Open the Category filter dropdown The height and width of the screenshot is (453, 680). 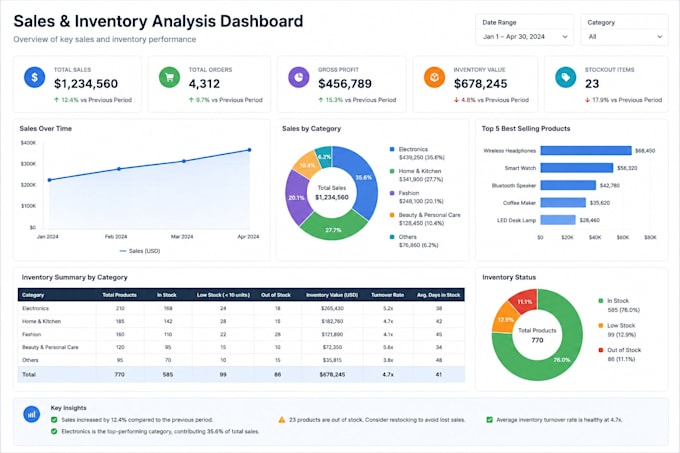624,37
